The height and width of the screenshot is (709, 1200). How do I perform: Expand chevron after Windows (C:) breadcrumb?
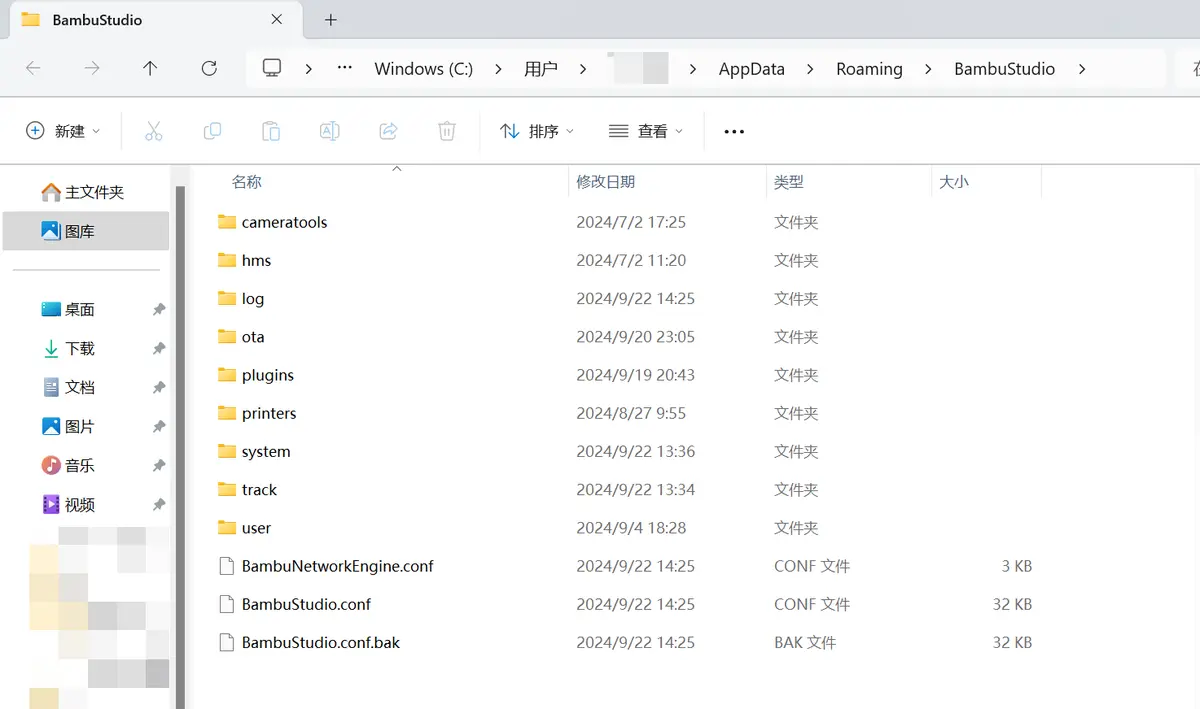click(498, 69)
